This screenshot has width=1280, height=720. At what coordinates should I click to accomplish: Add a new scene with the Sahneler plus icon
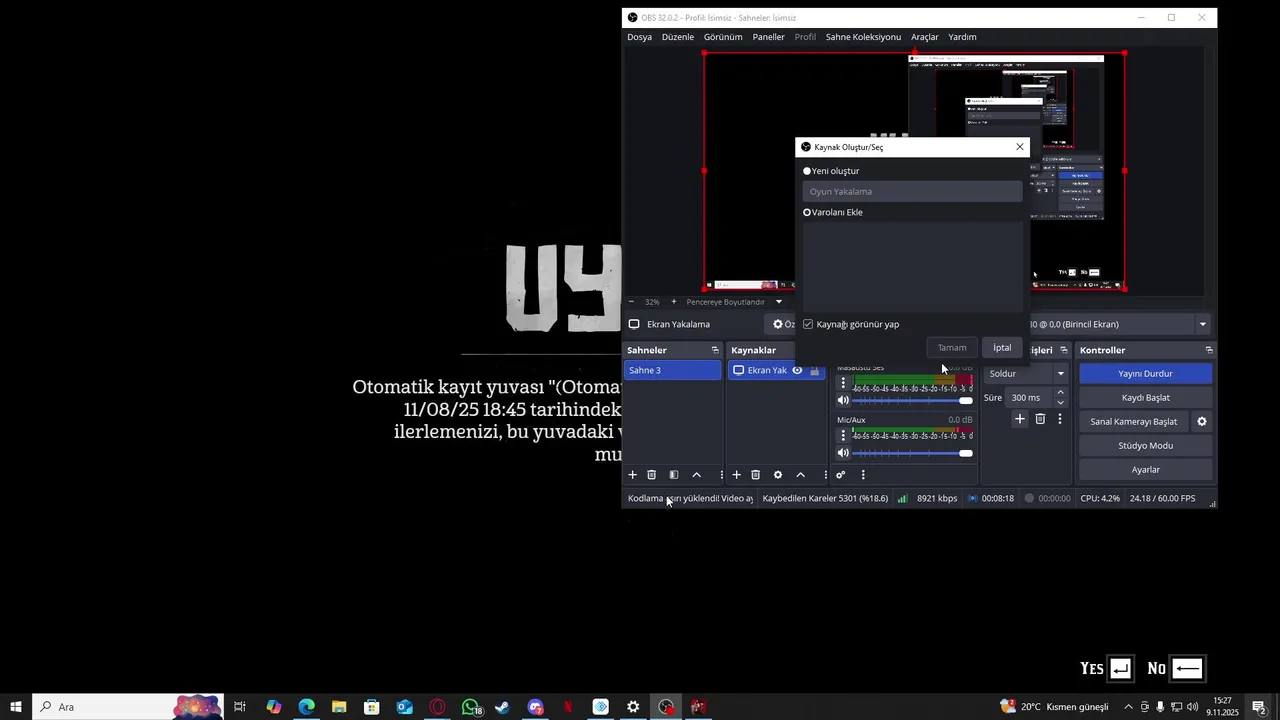pos(632,475)
